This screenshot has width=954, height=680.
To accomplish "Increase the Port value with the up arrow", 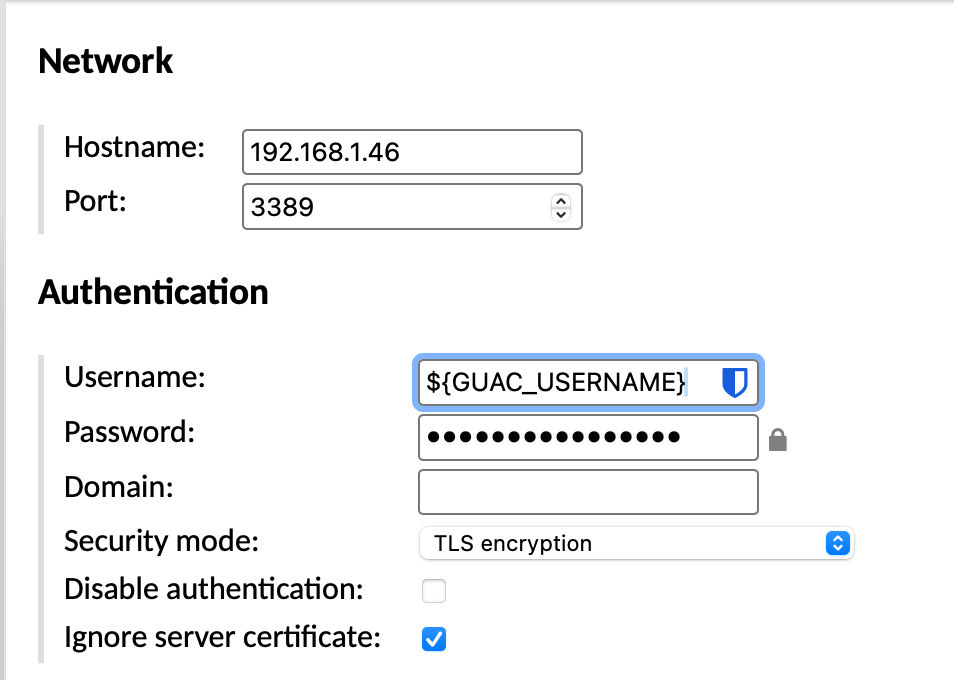I will (x=561, y=201).
